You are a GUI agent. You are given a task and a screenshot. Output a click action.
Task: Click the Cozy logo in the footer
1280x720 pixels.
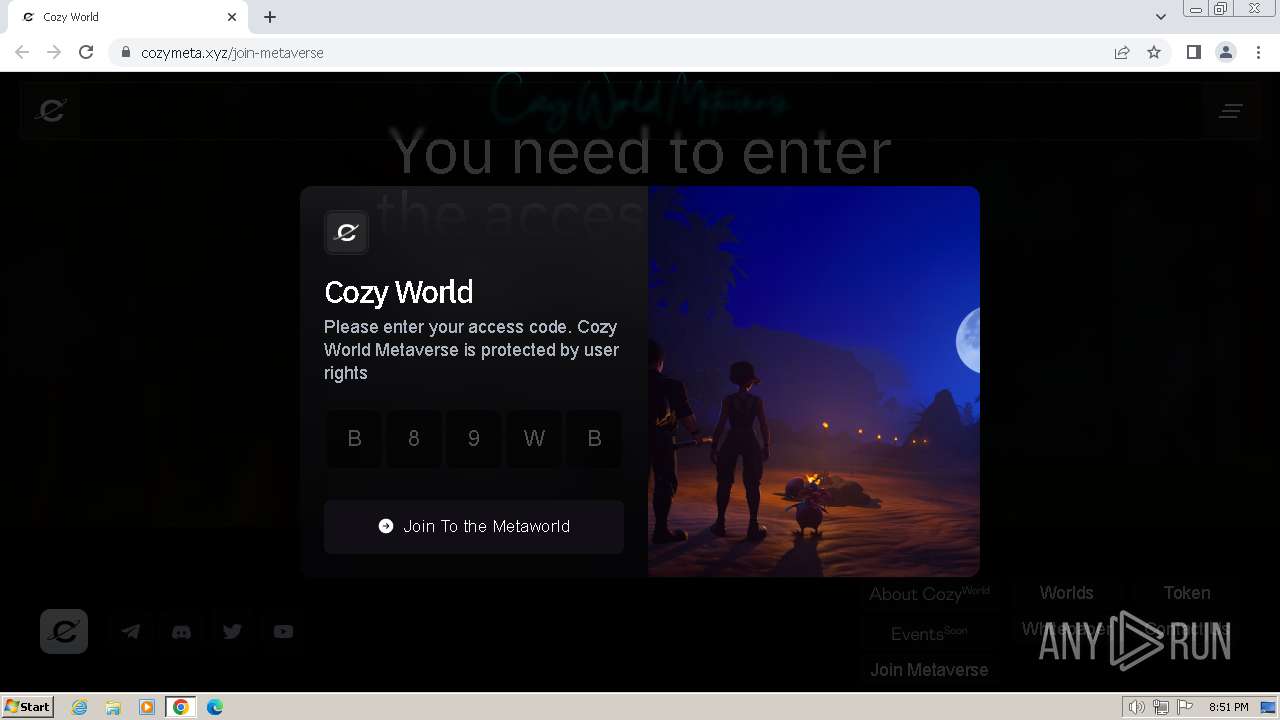tap(64, 631)
